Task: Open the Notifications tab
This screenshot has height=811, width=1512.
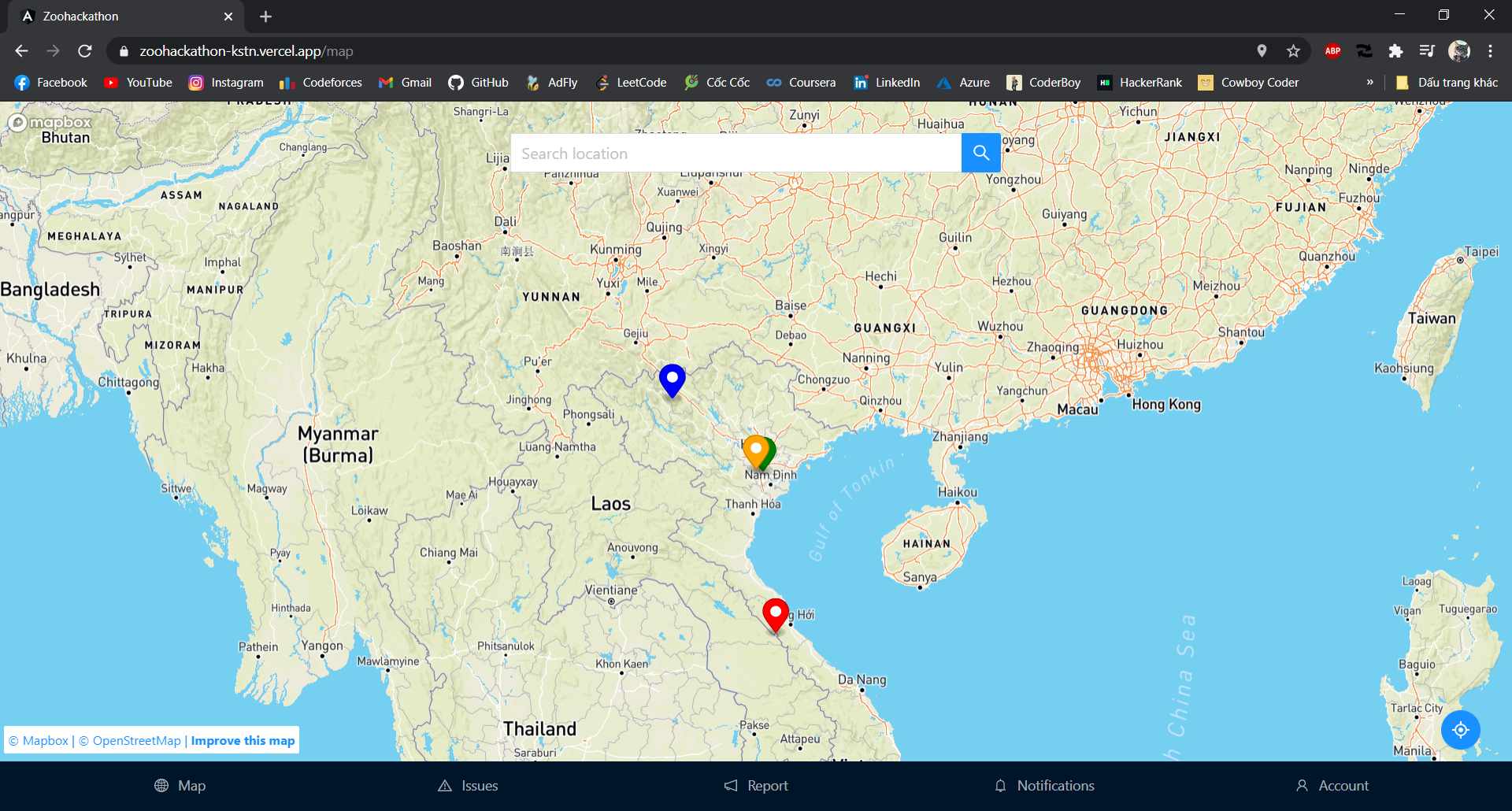Action: [1044, 786]
